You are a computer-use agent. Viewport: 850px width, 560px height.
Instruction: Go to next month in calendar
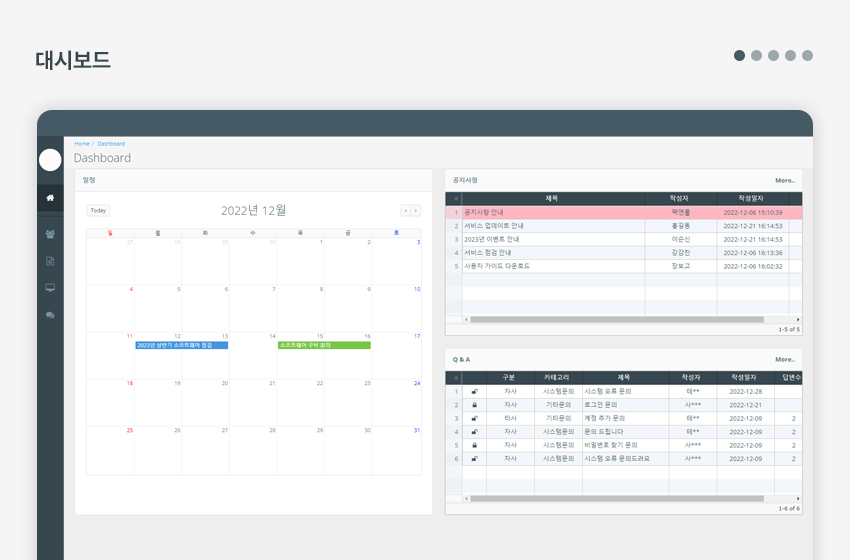coord(416,211)
